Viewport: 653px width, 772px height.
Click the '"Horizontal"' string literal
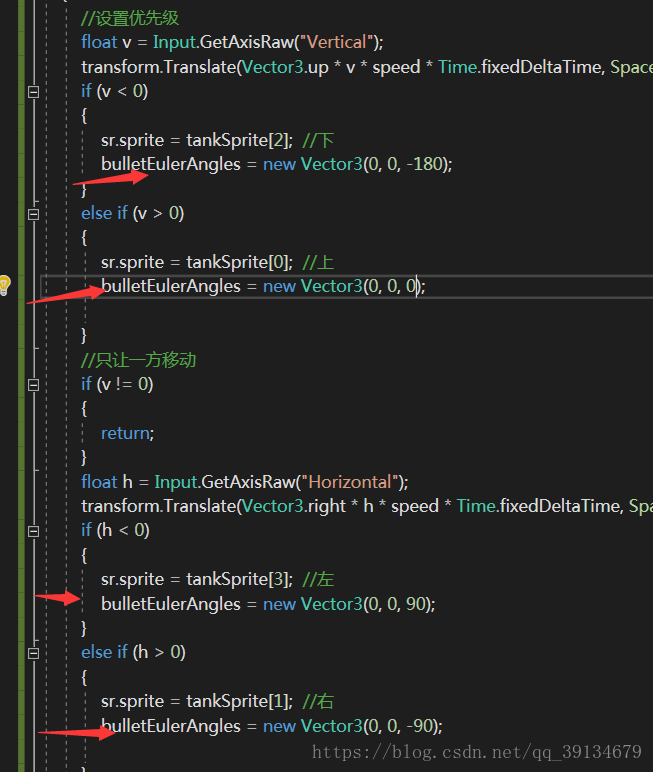[350, 482]
